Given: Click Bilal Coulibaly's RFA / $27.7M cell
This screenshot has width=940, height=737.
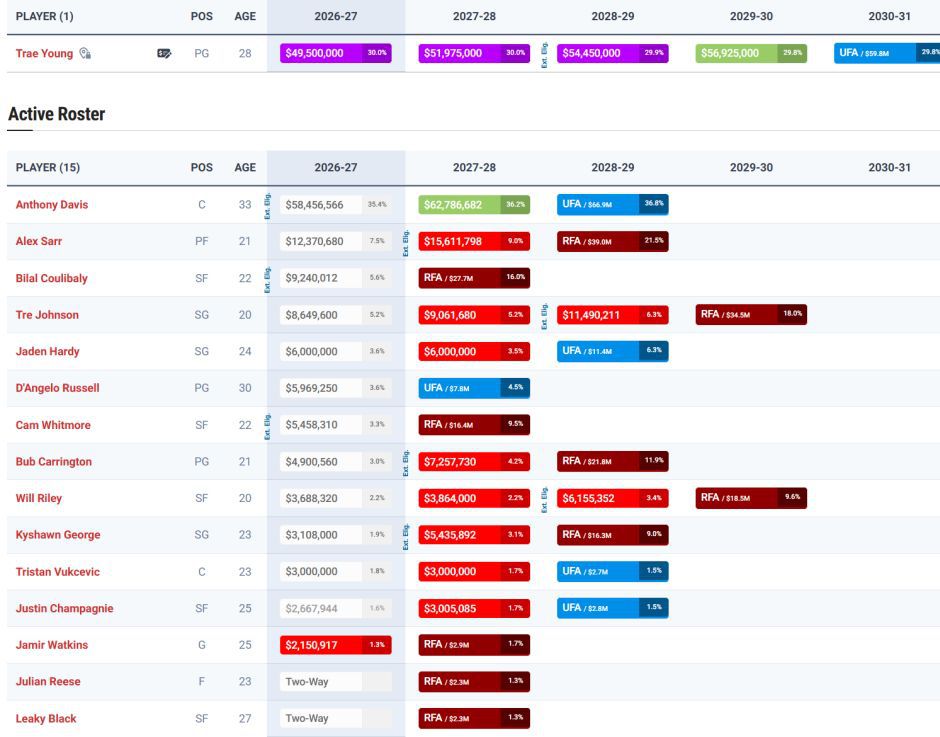Looking at the screenshot, I should (474, 278).
